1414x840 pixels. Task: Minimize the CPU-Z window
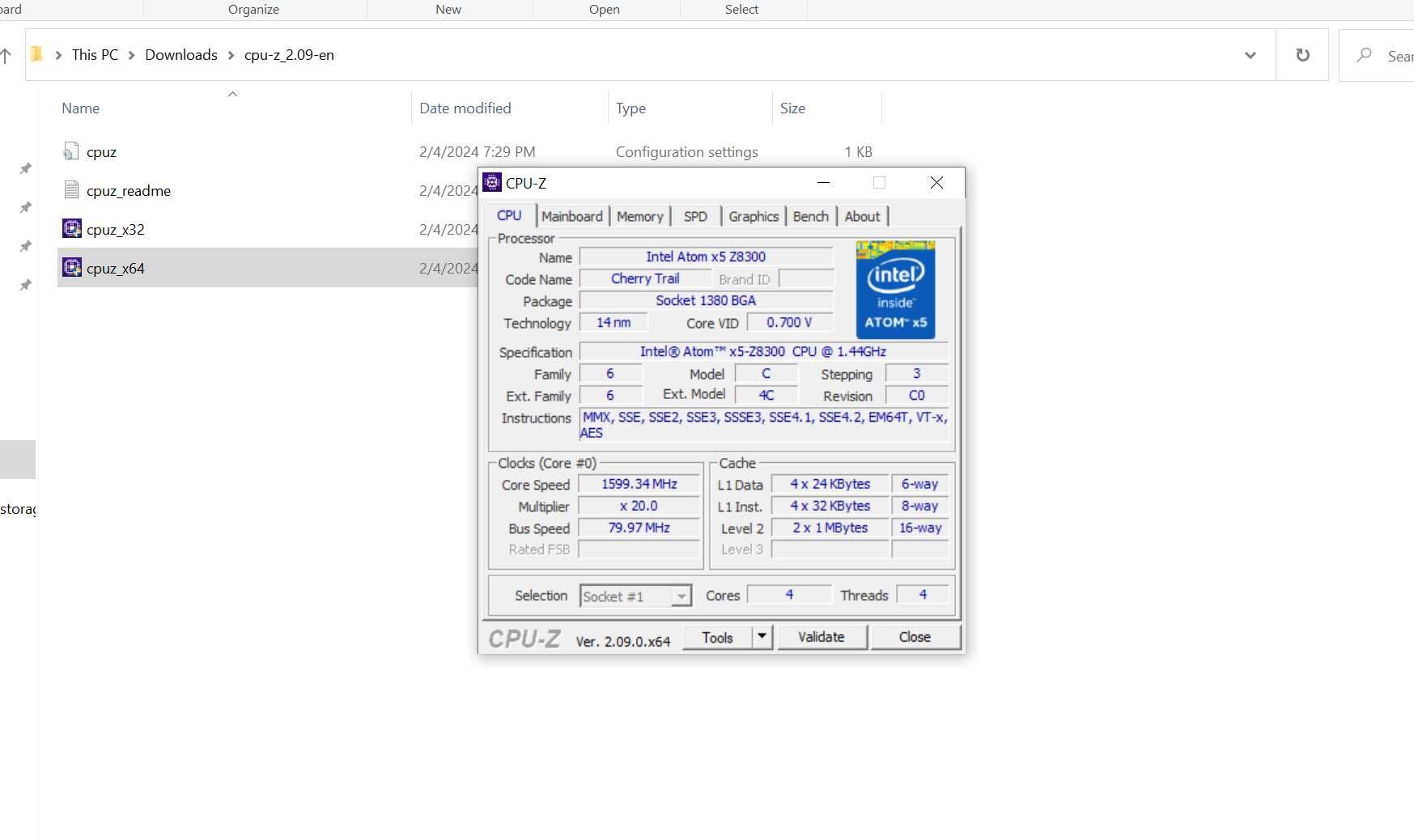[823, 182]
